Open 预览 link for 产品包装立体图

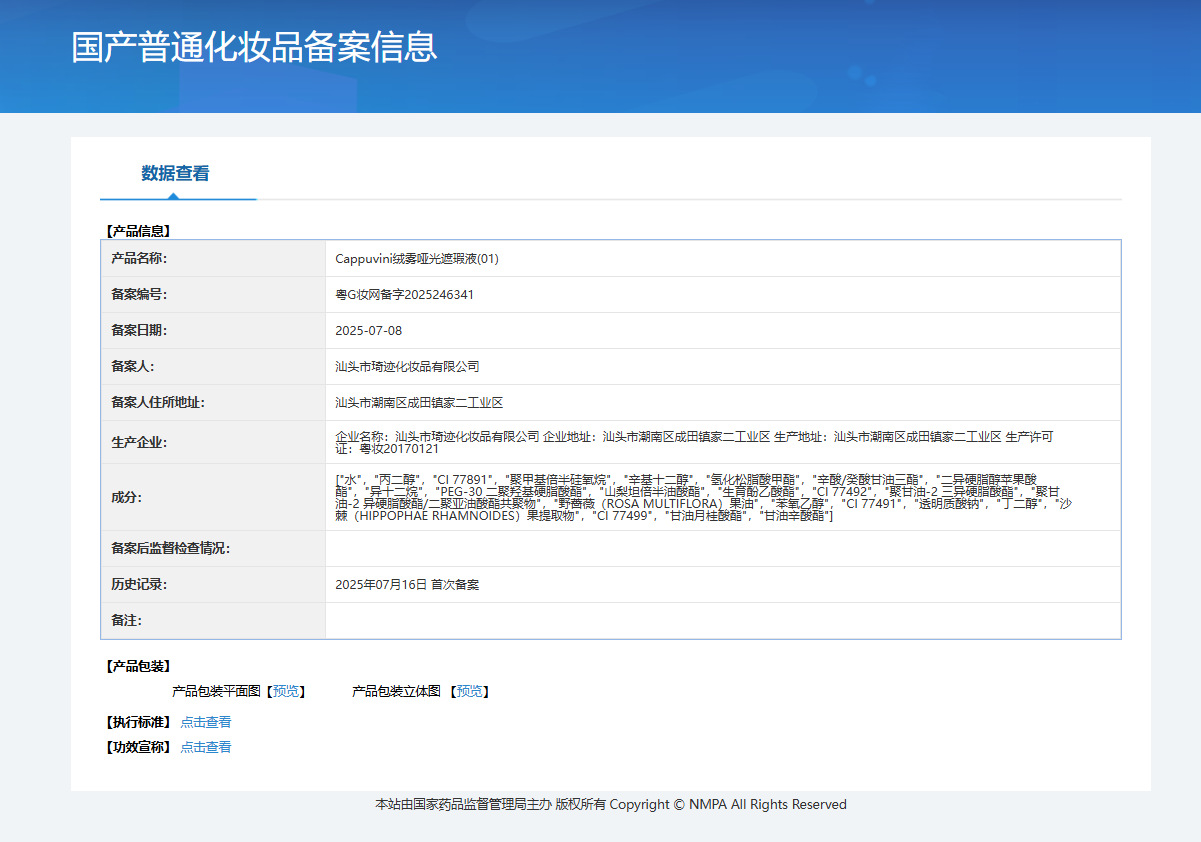(x=470, y=691)
